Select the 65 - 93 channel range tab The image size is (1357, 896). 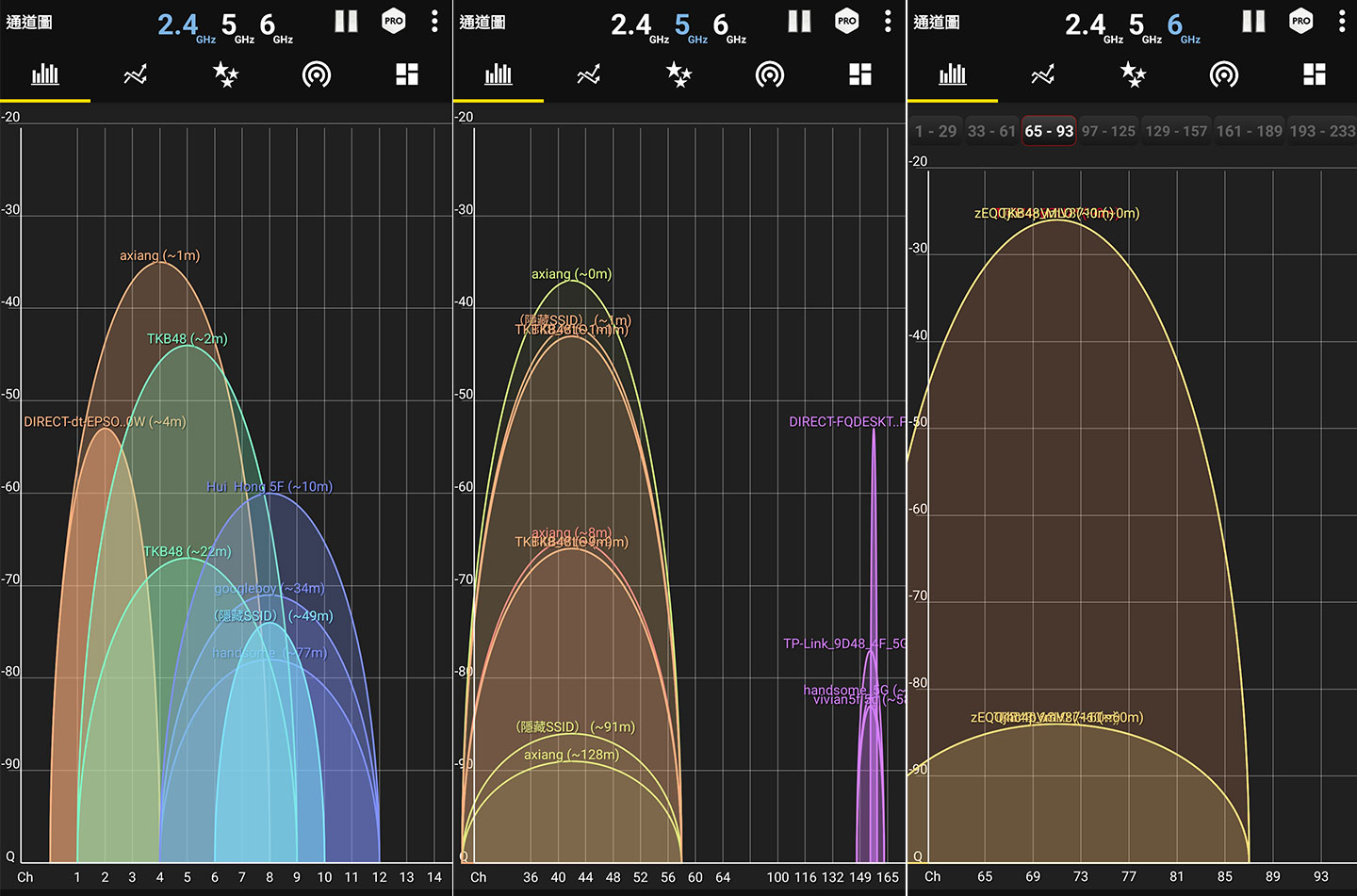[x=1049, y=131]
